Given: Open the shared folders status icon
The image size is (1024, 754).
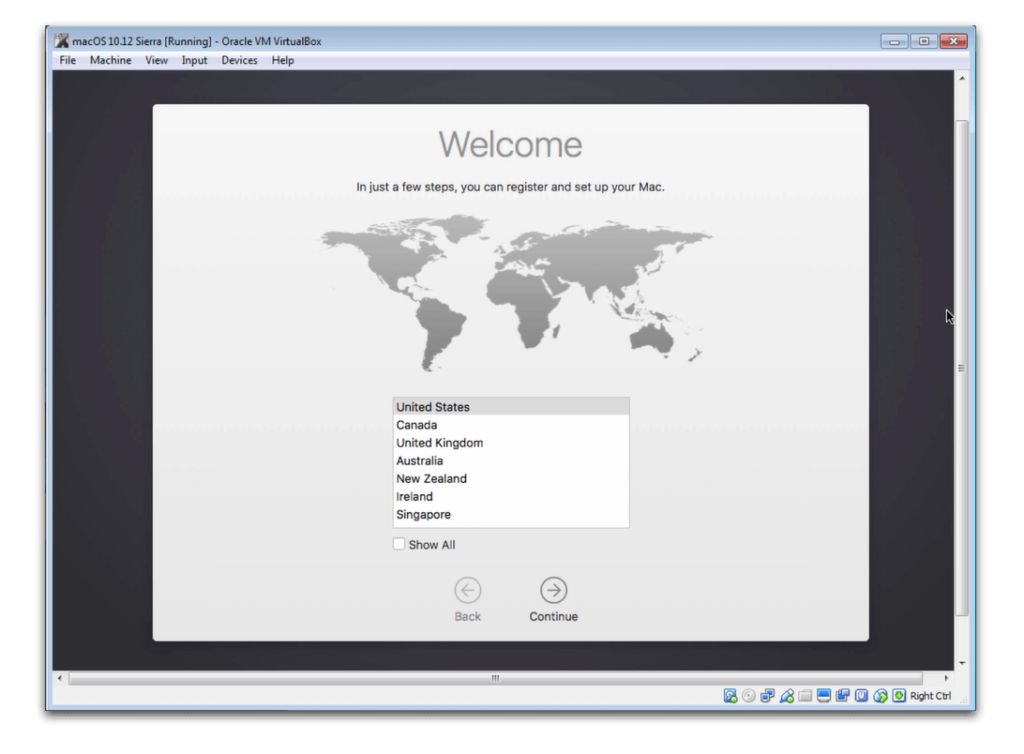Looking at the screenshot, I should [x=806, y=696].
